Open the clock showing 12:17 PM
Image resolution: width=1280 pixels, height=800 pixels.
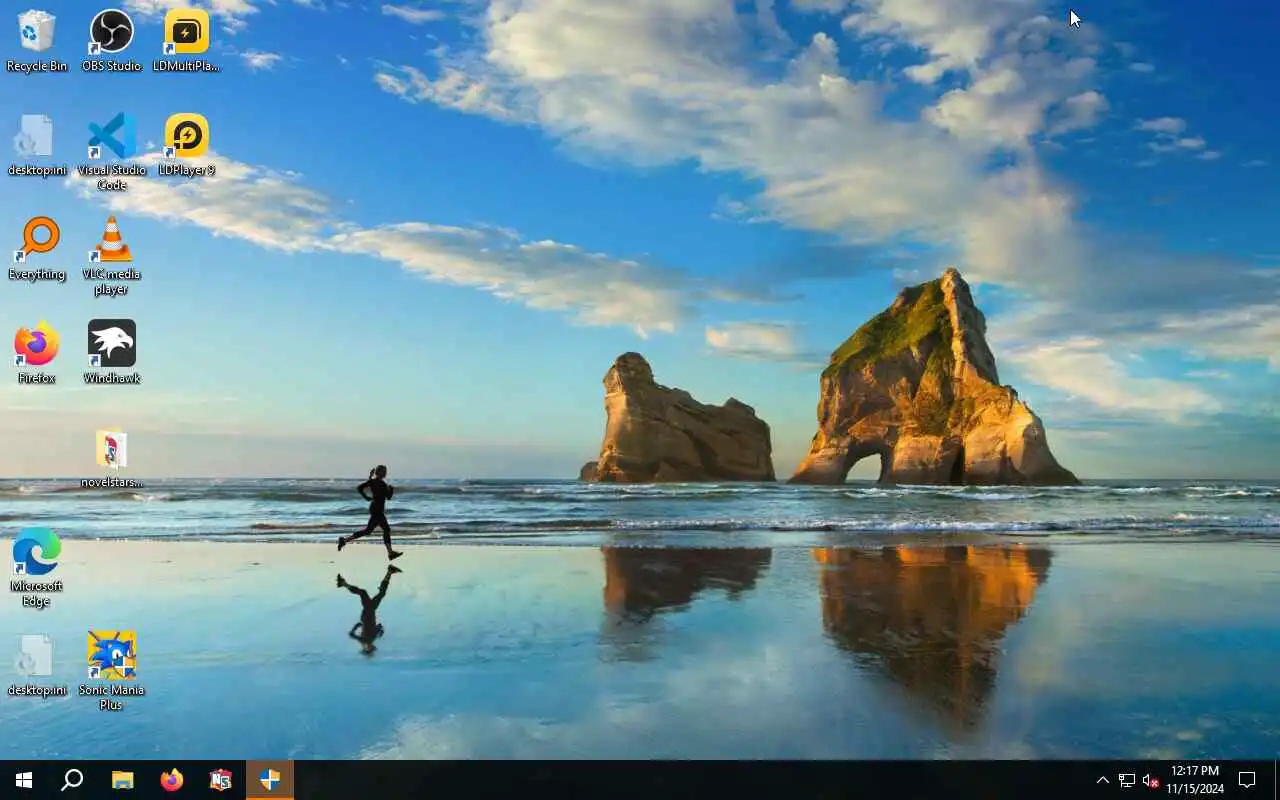[x=1195, y=780]
